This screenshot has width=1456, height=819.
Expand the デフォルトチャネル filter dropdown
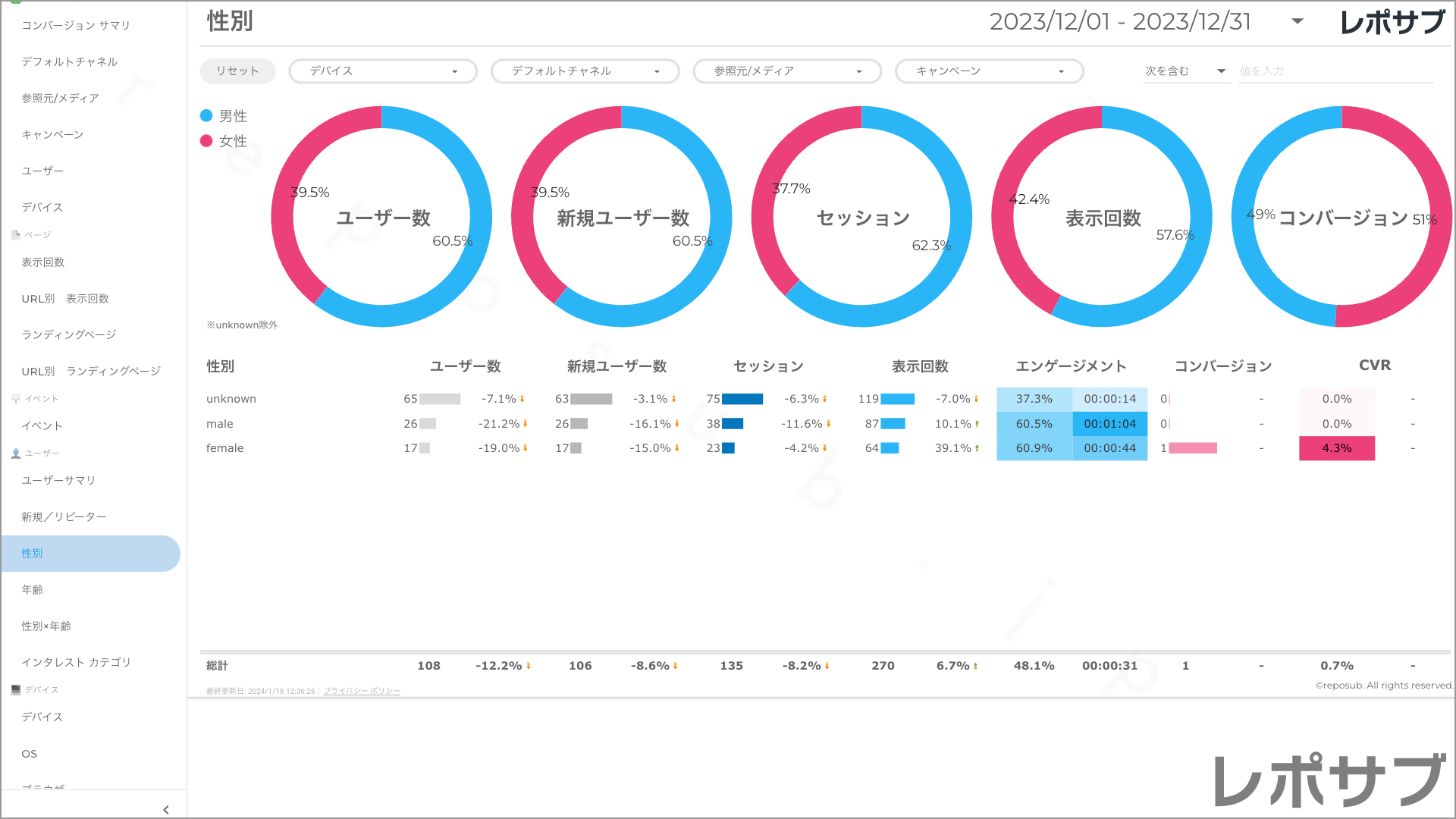tap(585, 71)
